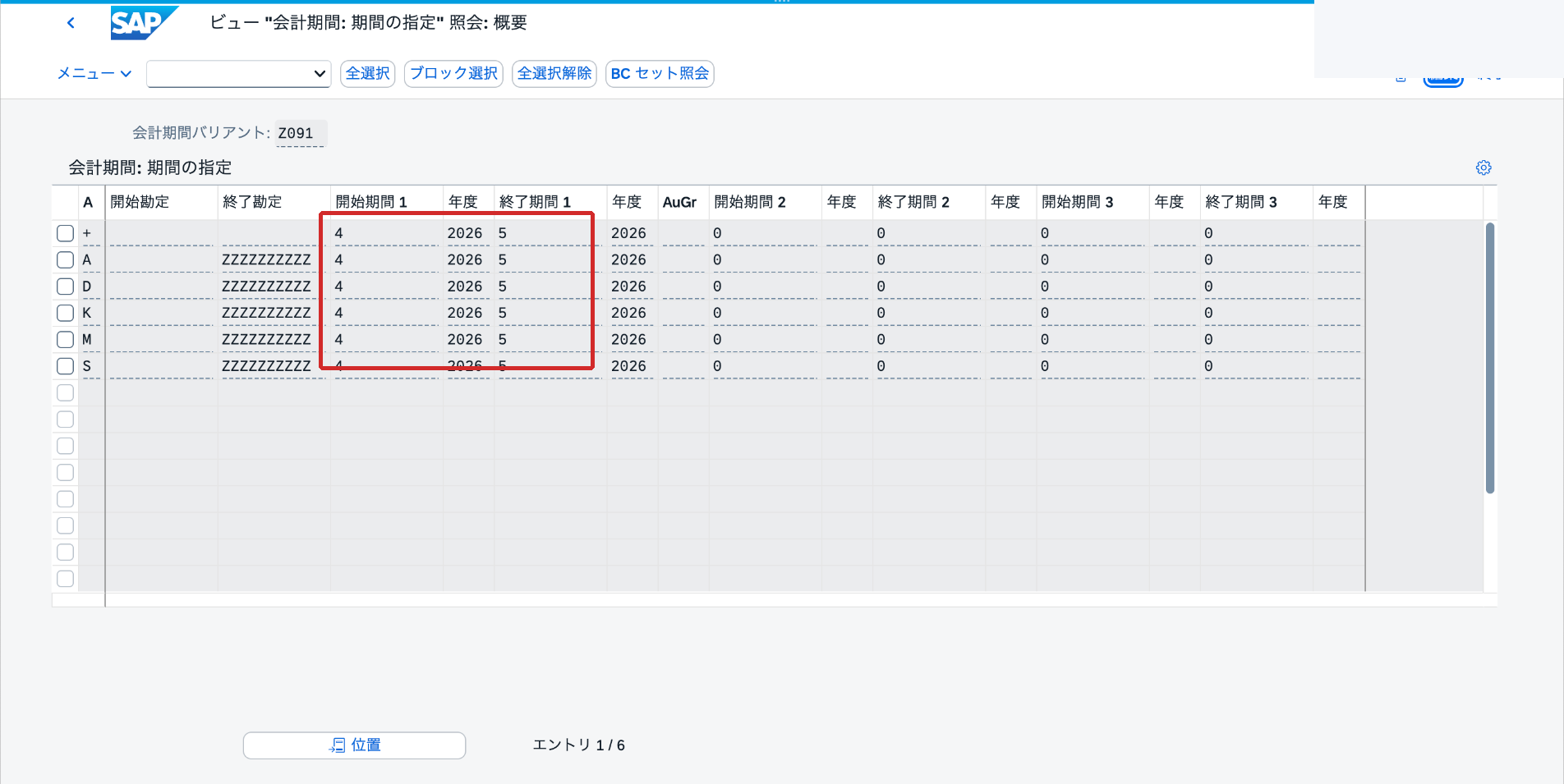The image size is (1564, 784).
Task: Click the 開始期間 1 column header
Action: tap(386, 202)
